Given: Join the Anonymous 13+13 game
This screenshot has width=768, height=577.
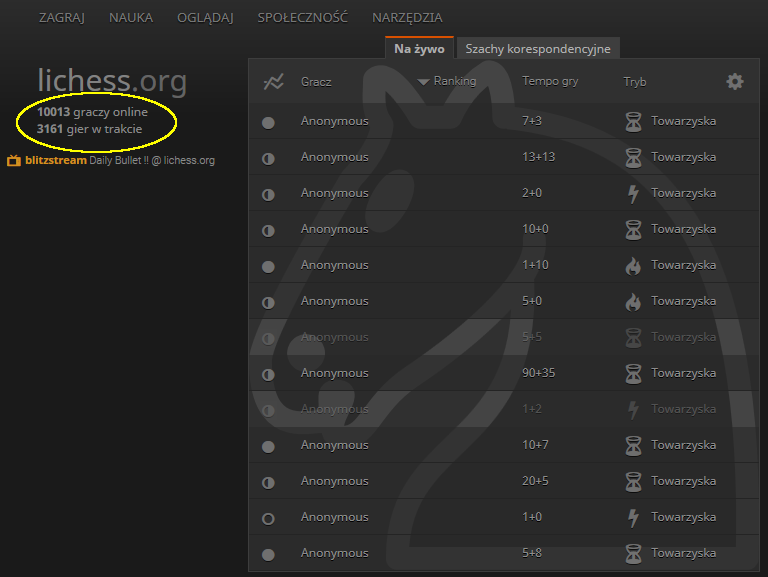Looking at the screenshot, I should point(504,157).
